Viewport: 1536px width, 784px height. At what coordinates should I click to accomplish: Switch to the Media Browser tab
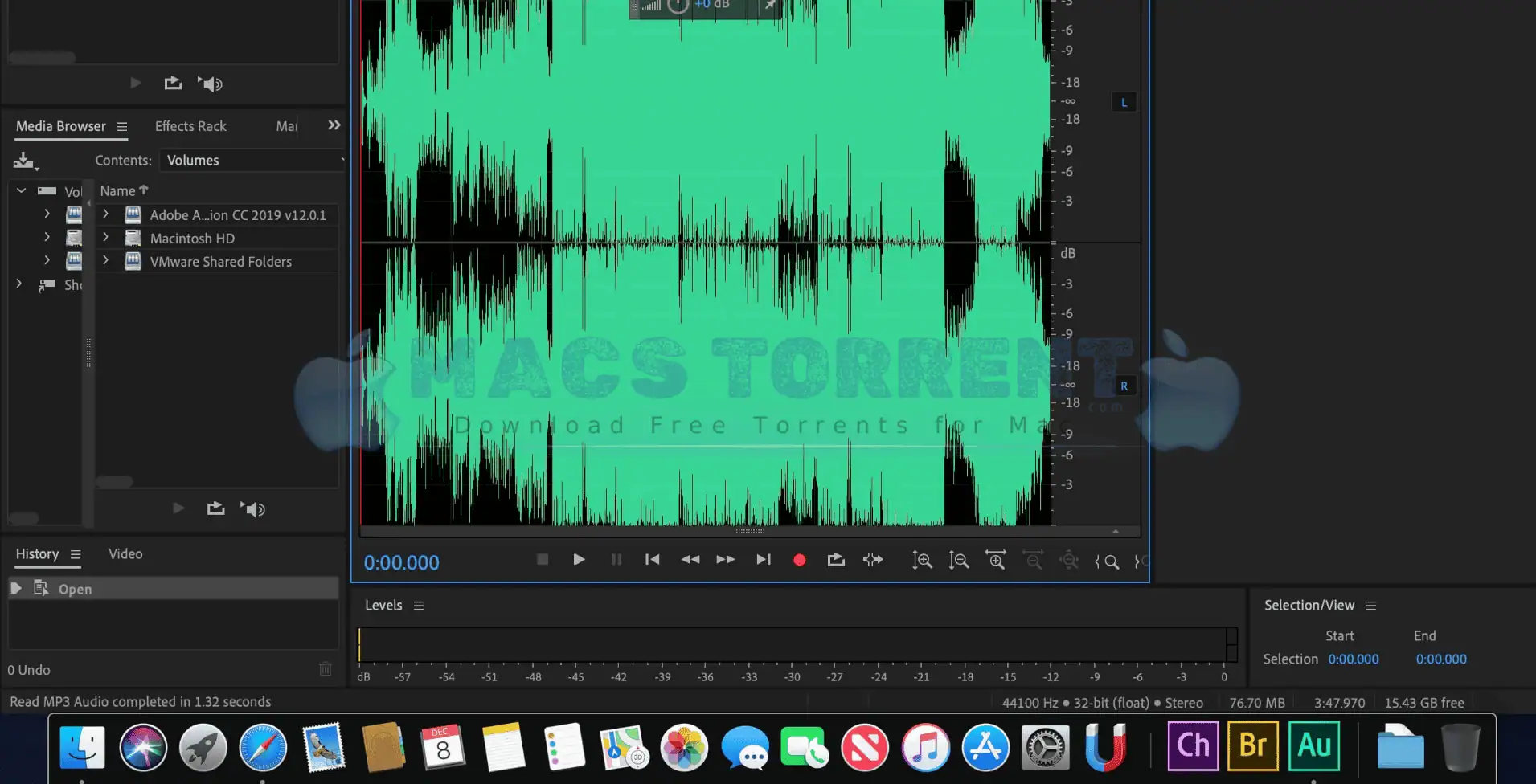click(x=61, y=126)
